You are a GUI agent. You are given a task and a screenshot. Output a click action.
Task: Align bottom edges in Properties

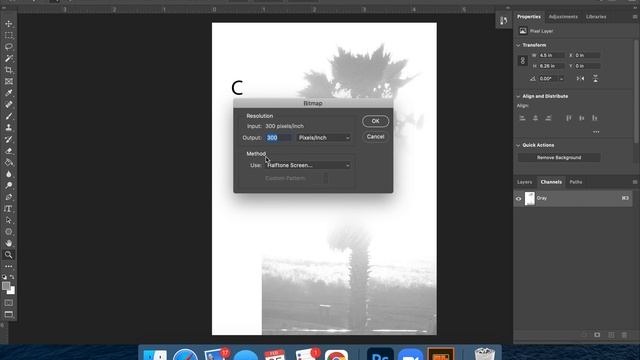click(595, 118)
